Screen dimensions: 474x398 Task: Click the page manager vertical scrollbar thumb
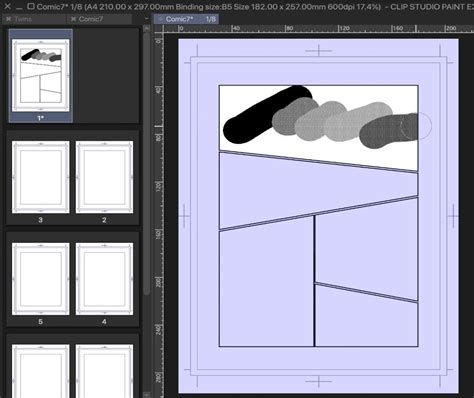coord(147,163)
